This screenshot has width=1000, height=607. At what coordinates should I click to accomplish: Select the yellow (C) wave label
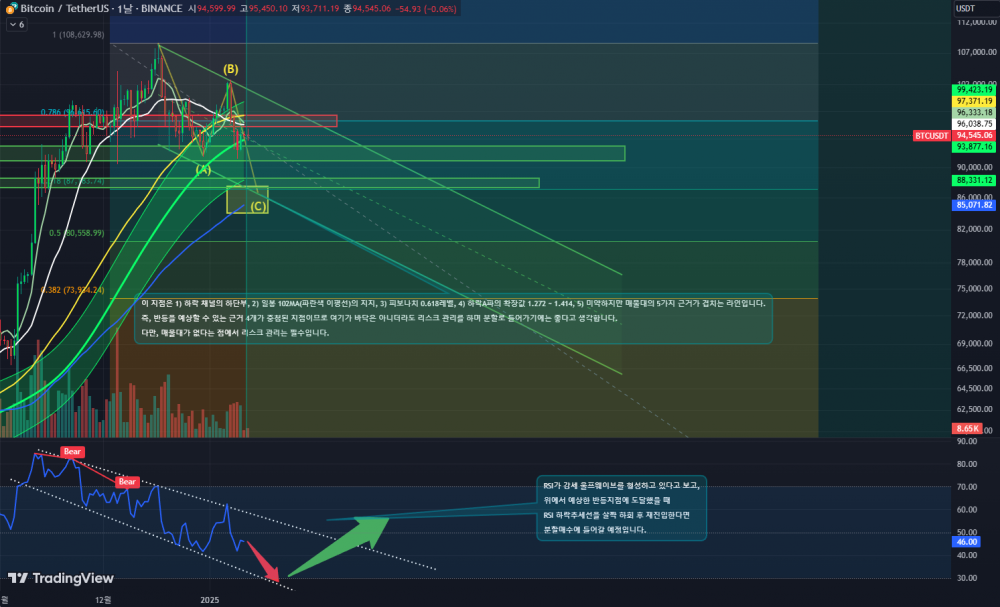coord(258,206)
